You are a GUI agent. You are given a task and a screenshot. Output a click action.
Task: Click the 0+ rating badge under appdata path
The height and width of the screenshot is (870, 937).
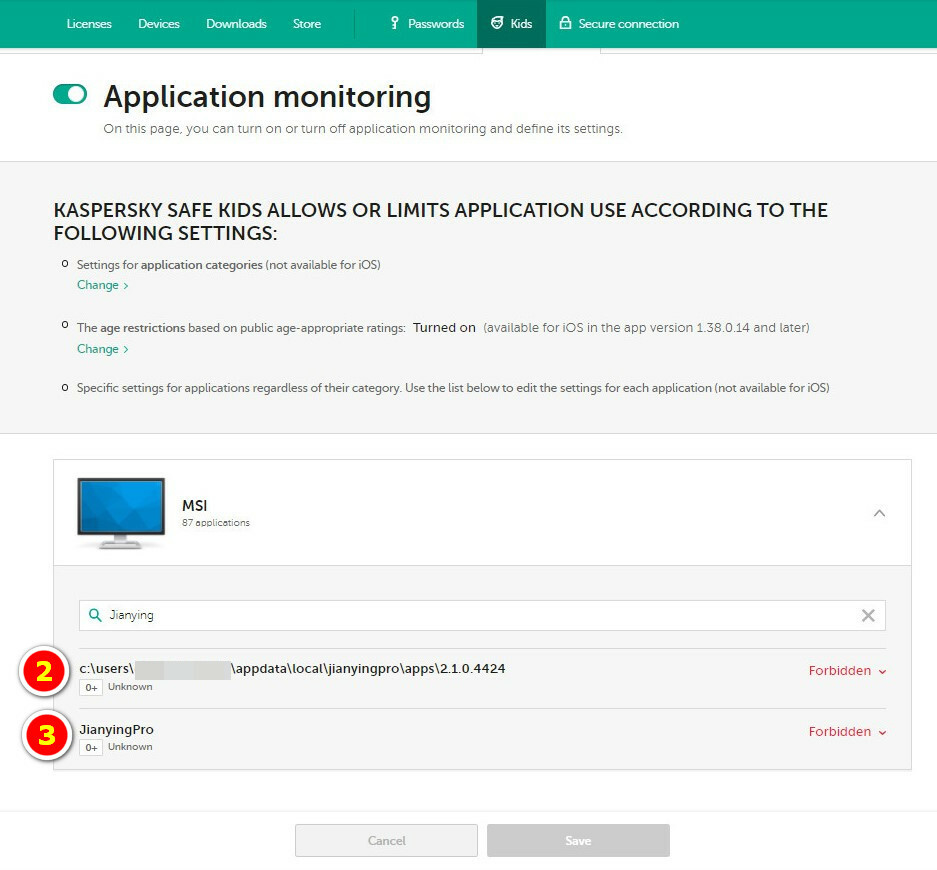coord(91,688)
